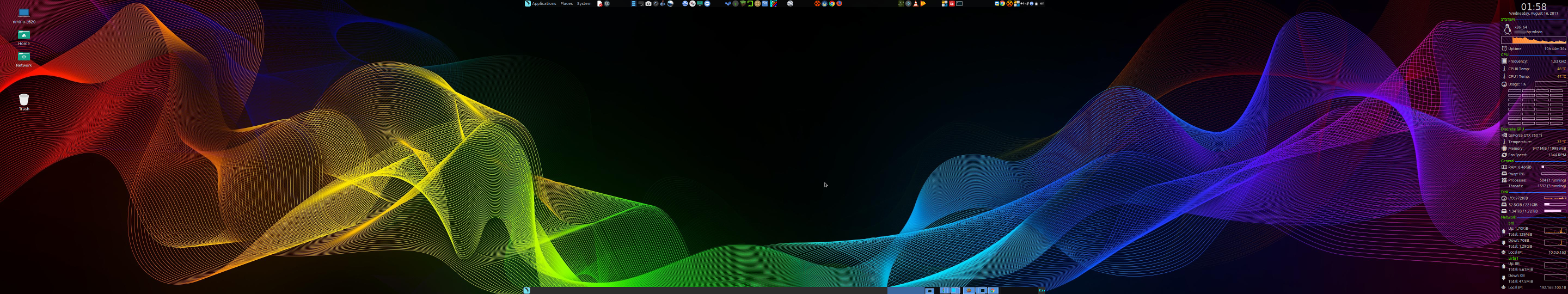Open the tan globe launcher icon

(x=758, y=4)
